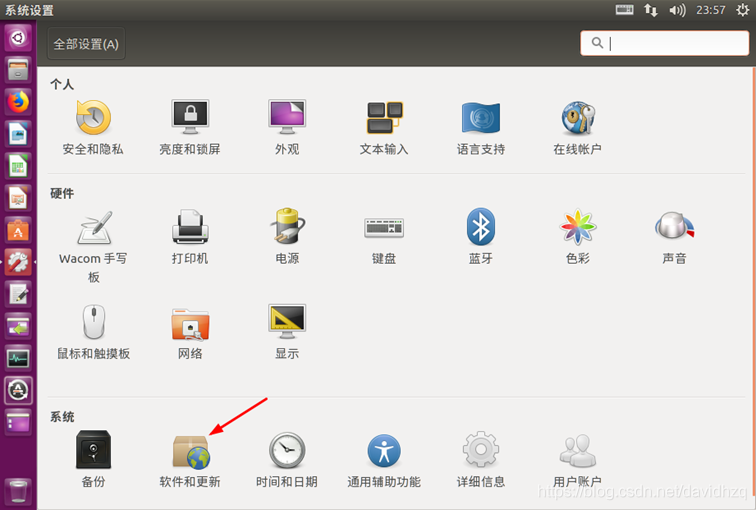Screen dimensions: 756x510
Task: Open the Trash in the launcher
Action: click(x=18, y=491)
